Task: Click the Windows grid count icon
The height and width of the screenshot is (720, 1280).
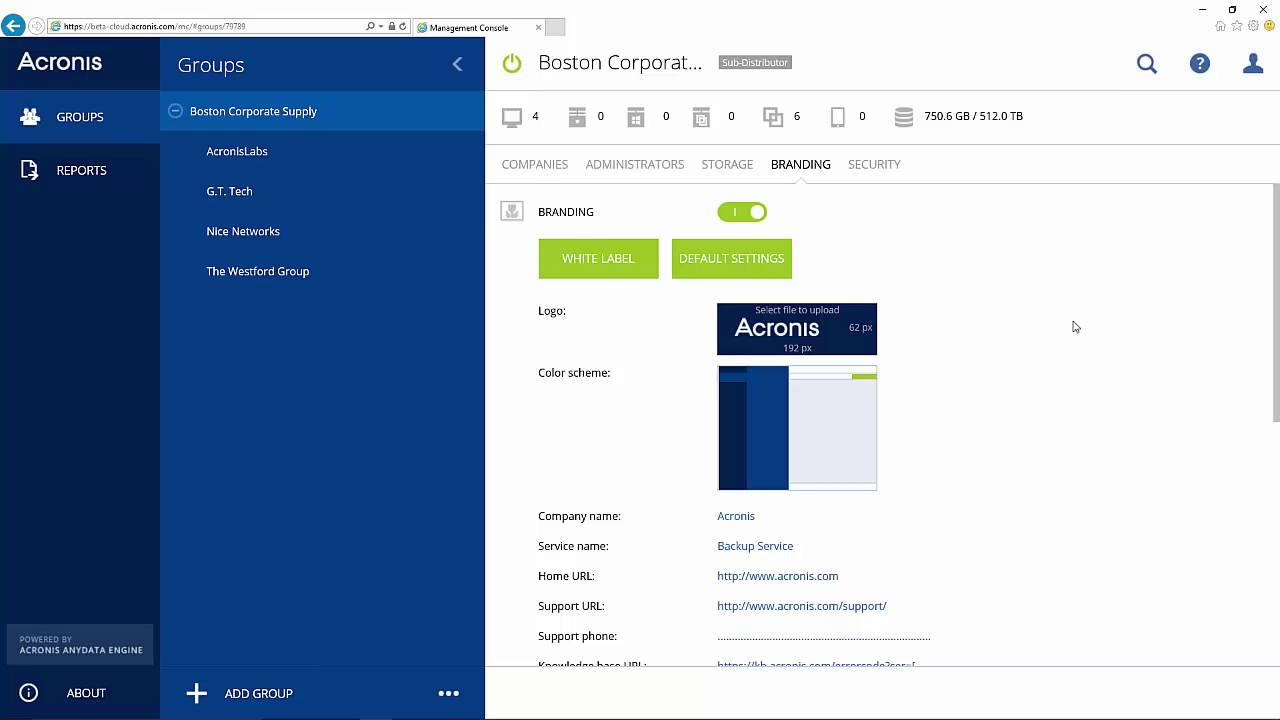Action: tap(636, 117)
